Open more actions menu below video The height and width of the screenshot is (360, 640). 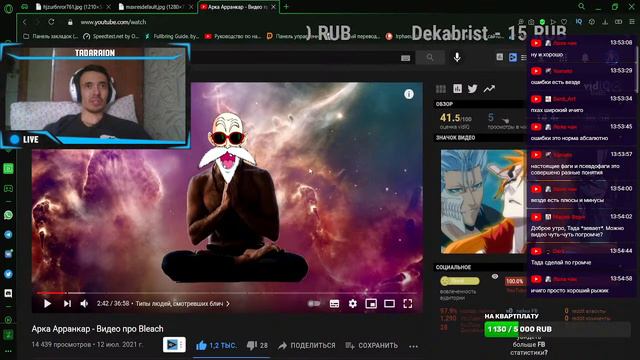413,346
